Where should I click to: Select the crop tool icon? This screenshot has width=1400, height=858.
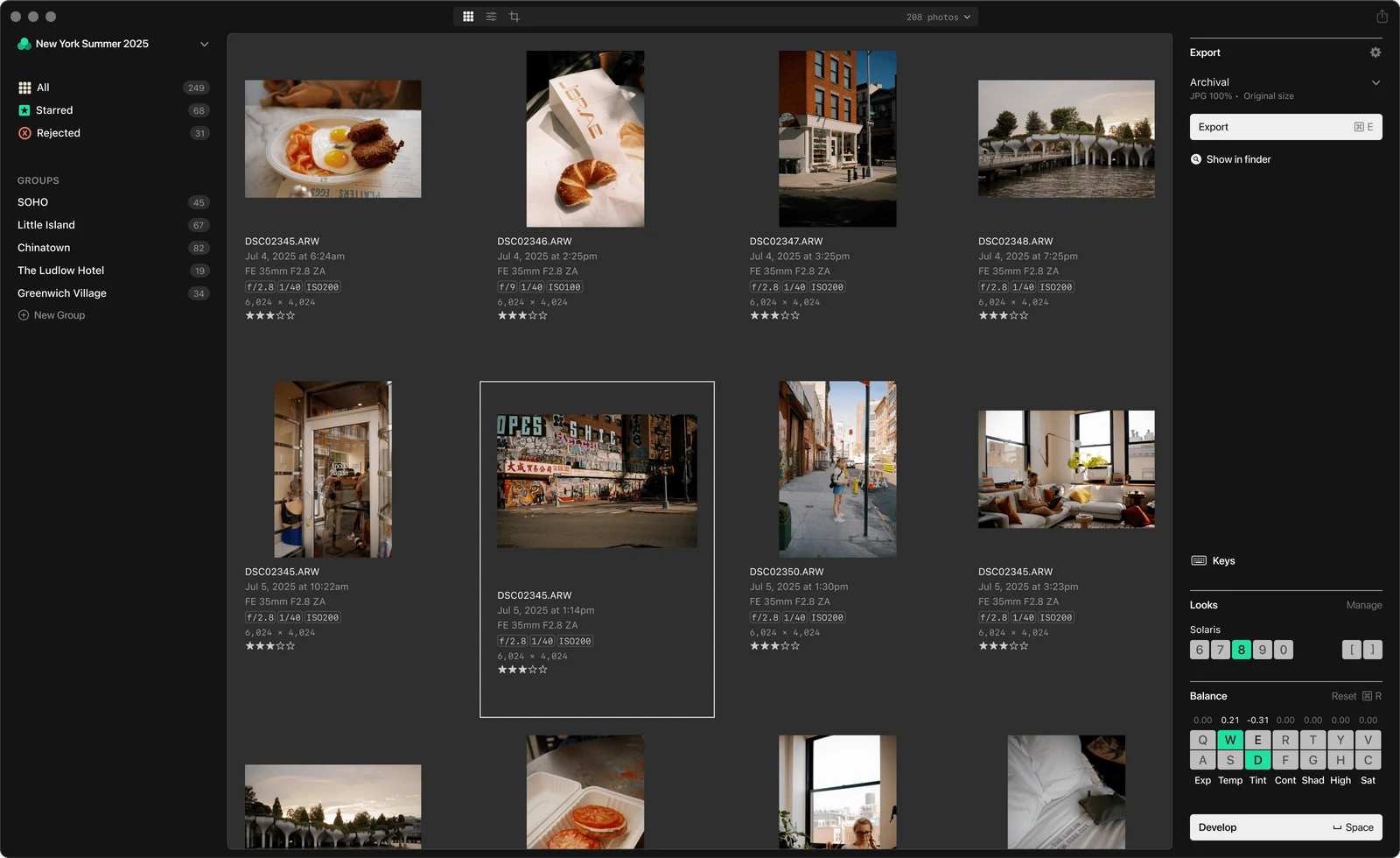point(514,17)
